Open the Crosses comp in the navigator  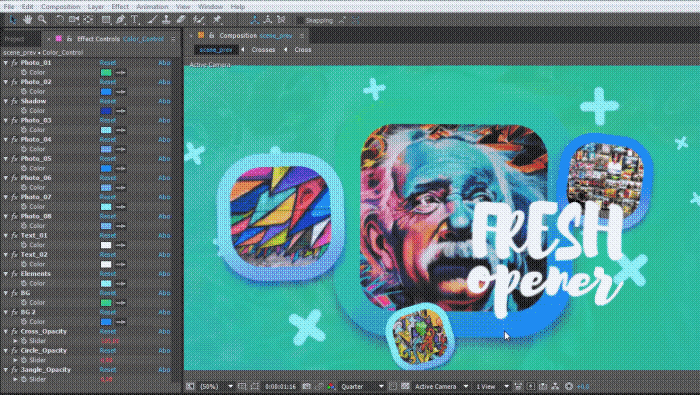click(x=263, y=50)
